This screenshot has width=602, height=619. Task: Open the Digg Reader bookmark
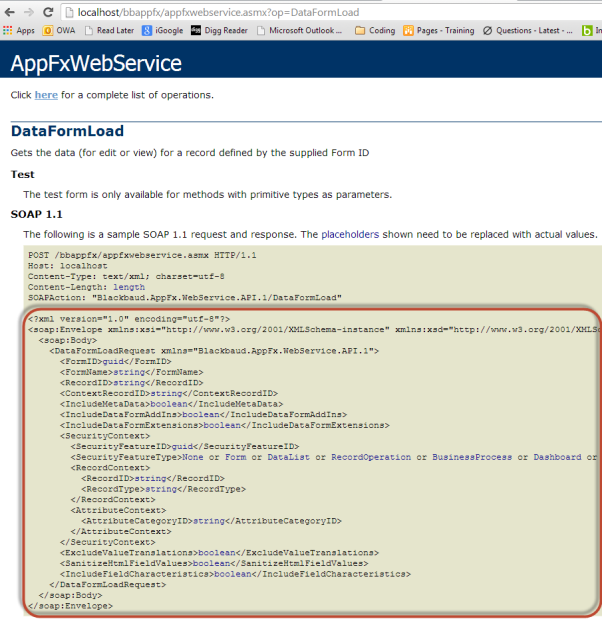coord(220,31)
